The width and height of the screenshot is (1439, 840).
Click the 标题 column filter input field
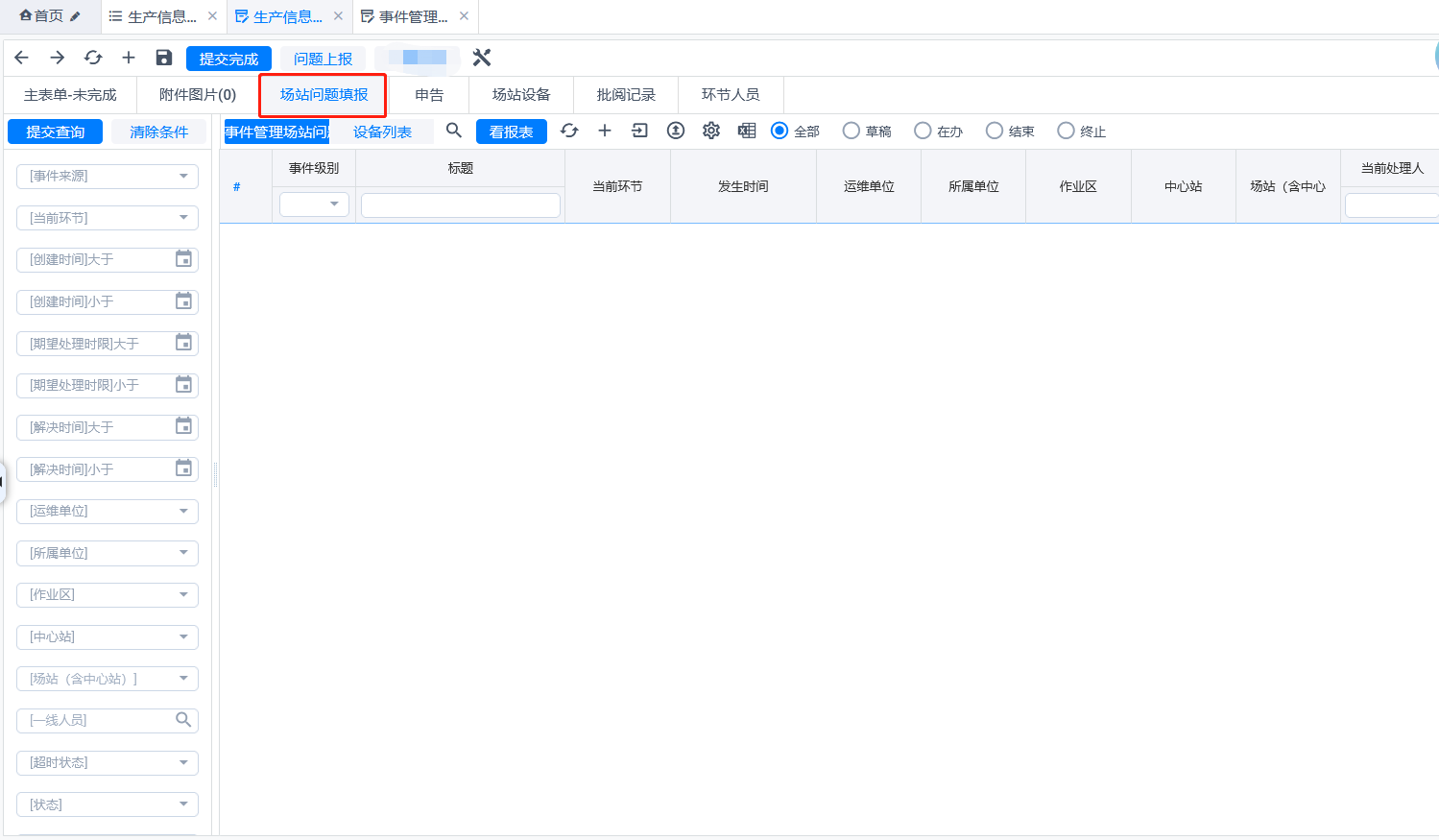460,205
